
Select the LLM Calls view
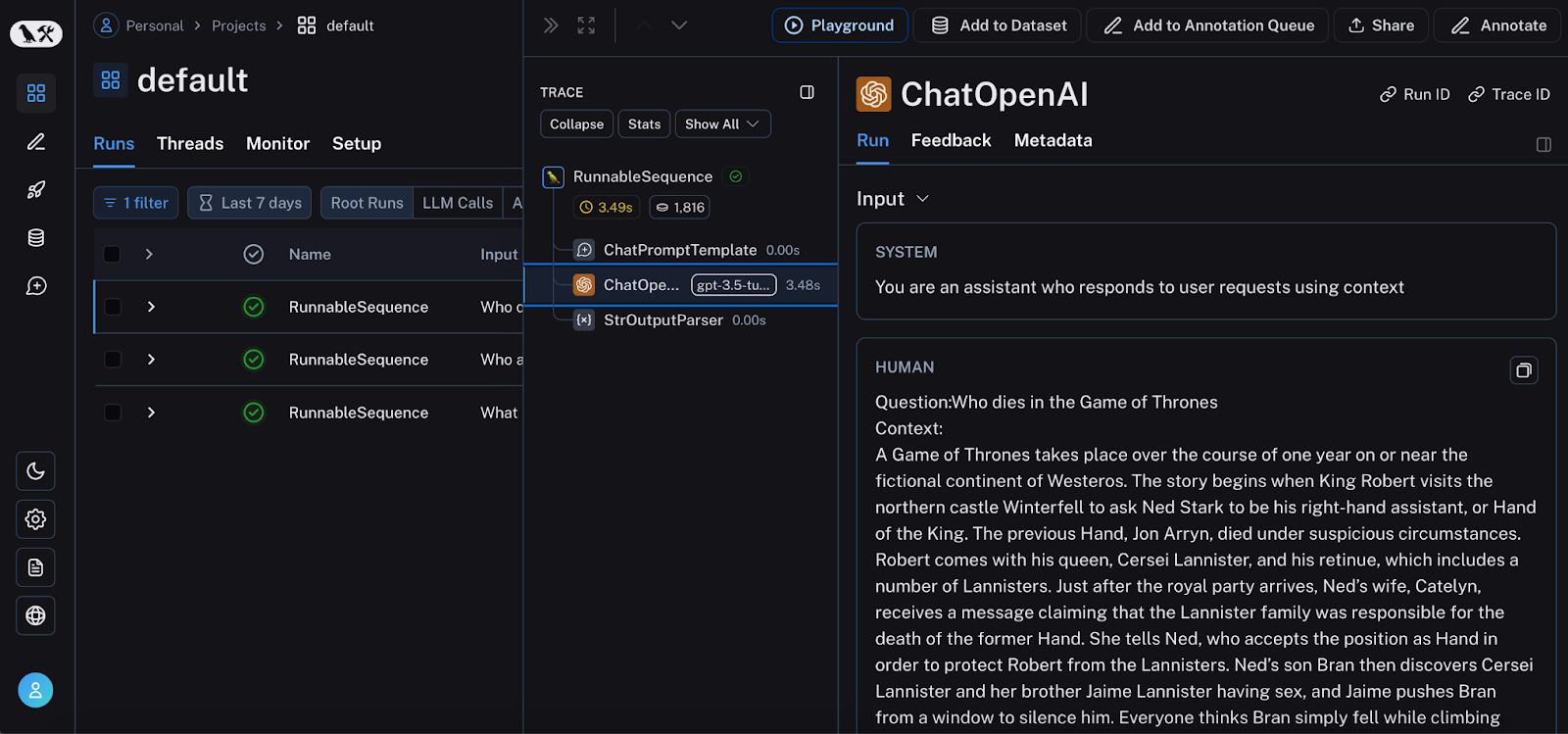coord(458,203)
